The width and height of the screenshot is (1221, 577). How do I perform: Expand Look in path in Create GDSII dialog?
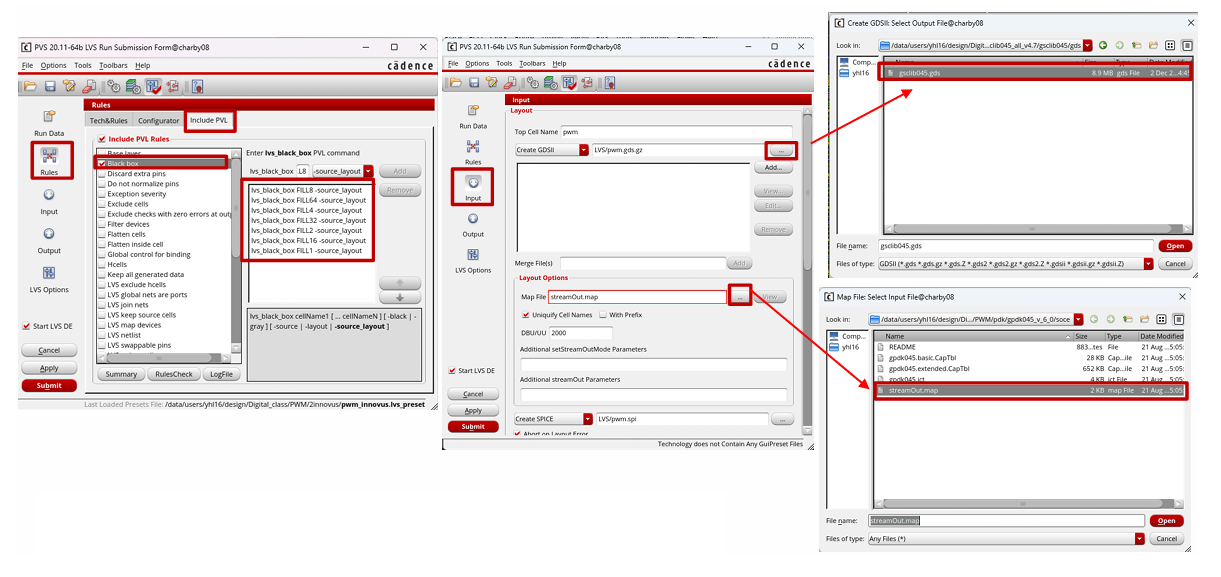[x=1086, y=45]
